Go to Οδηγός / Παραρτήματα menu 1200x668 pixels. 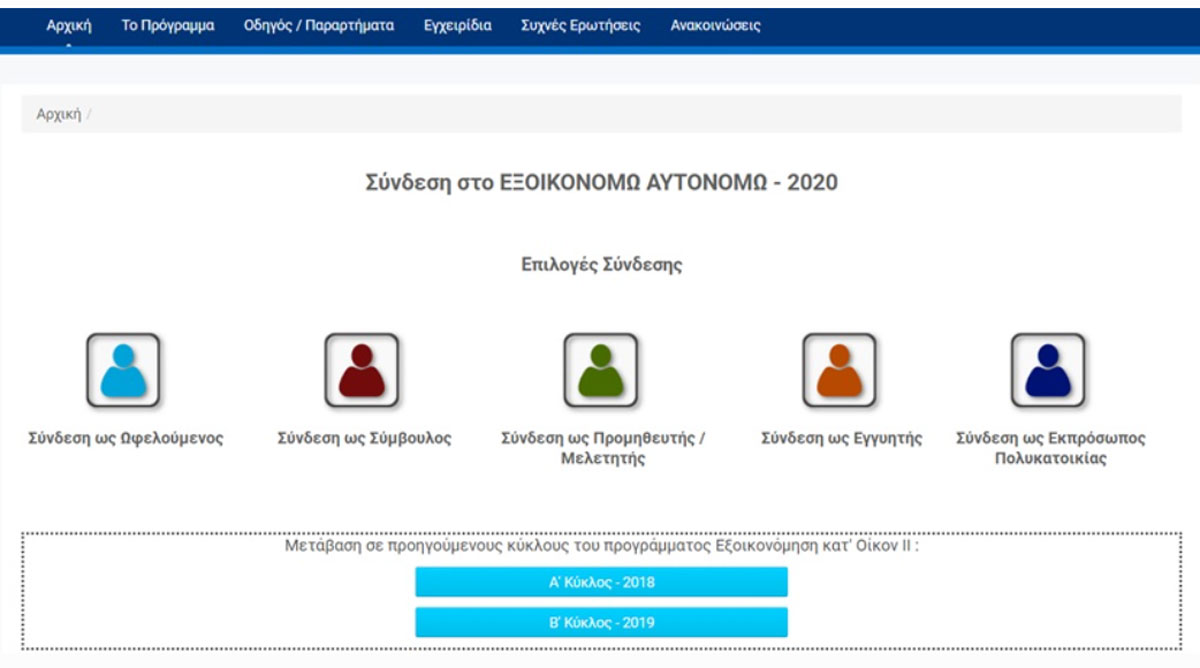click(x=319, y=26)
